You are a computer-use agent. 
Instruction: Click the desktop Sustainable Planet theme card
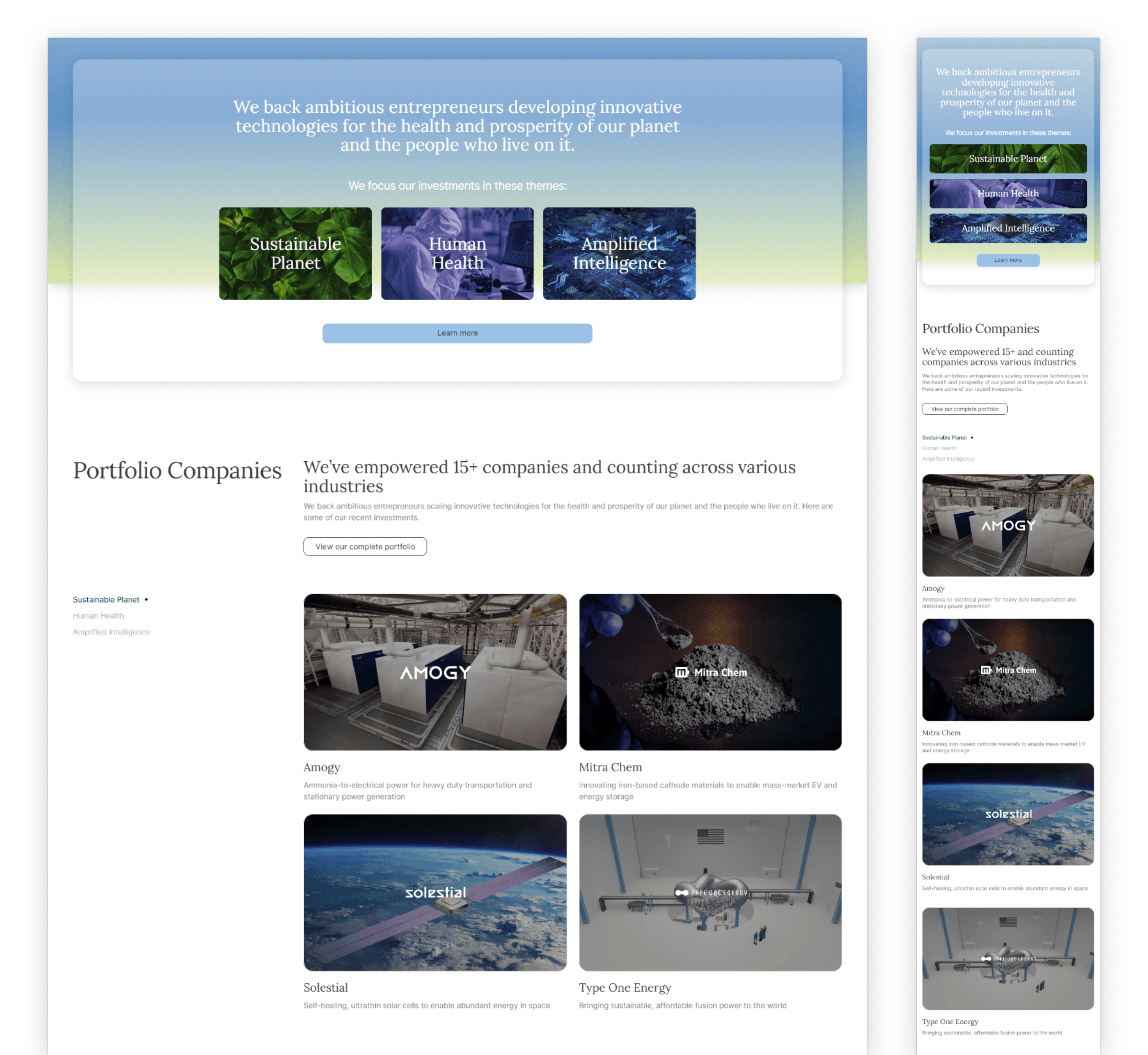295,254
